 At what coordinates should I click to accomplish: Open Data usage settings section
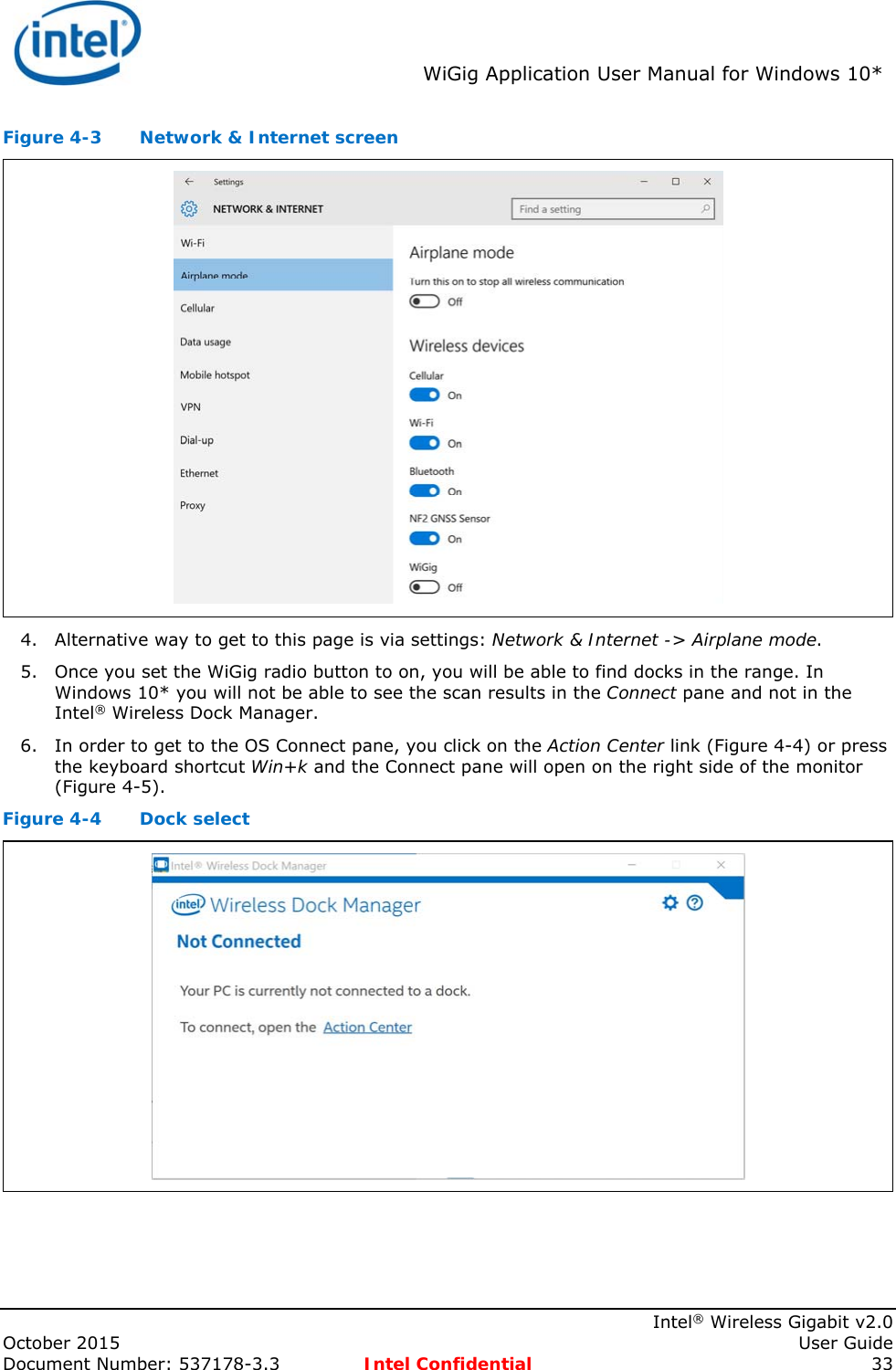tap(206, 342)
